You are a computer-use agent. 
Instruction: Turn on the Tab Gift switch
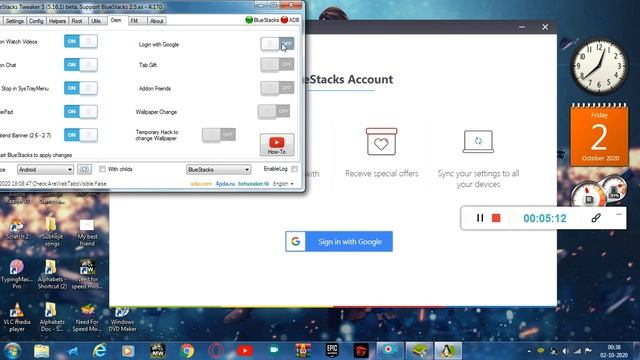click(x=277, y=64)
